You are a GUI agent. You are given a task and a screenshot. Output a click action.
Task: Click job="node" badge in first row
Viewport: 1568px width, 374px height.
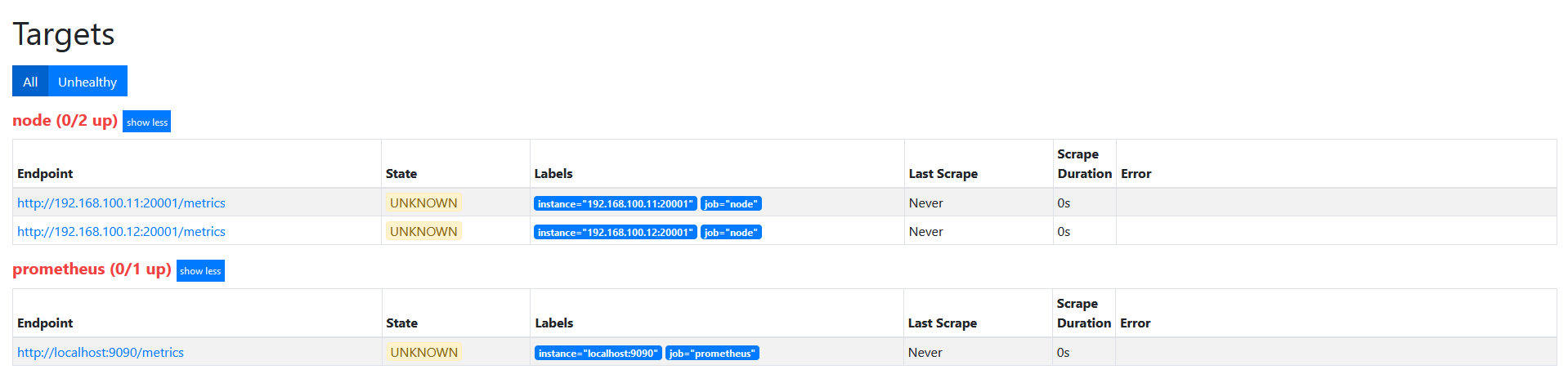pos(731,204)
